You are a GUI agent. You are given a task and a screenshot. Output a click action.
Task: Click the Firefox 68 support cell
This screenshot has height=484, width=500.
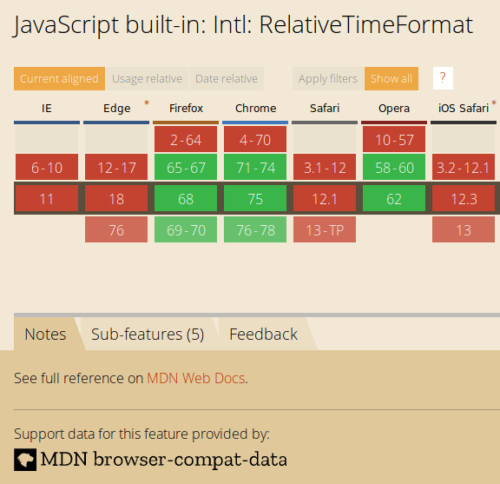[x=186, y=199]
